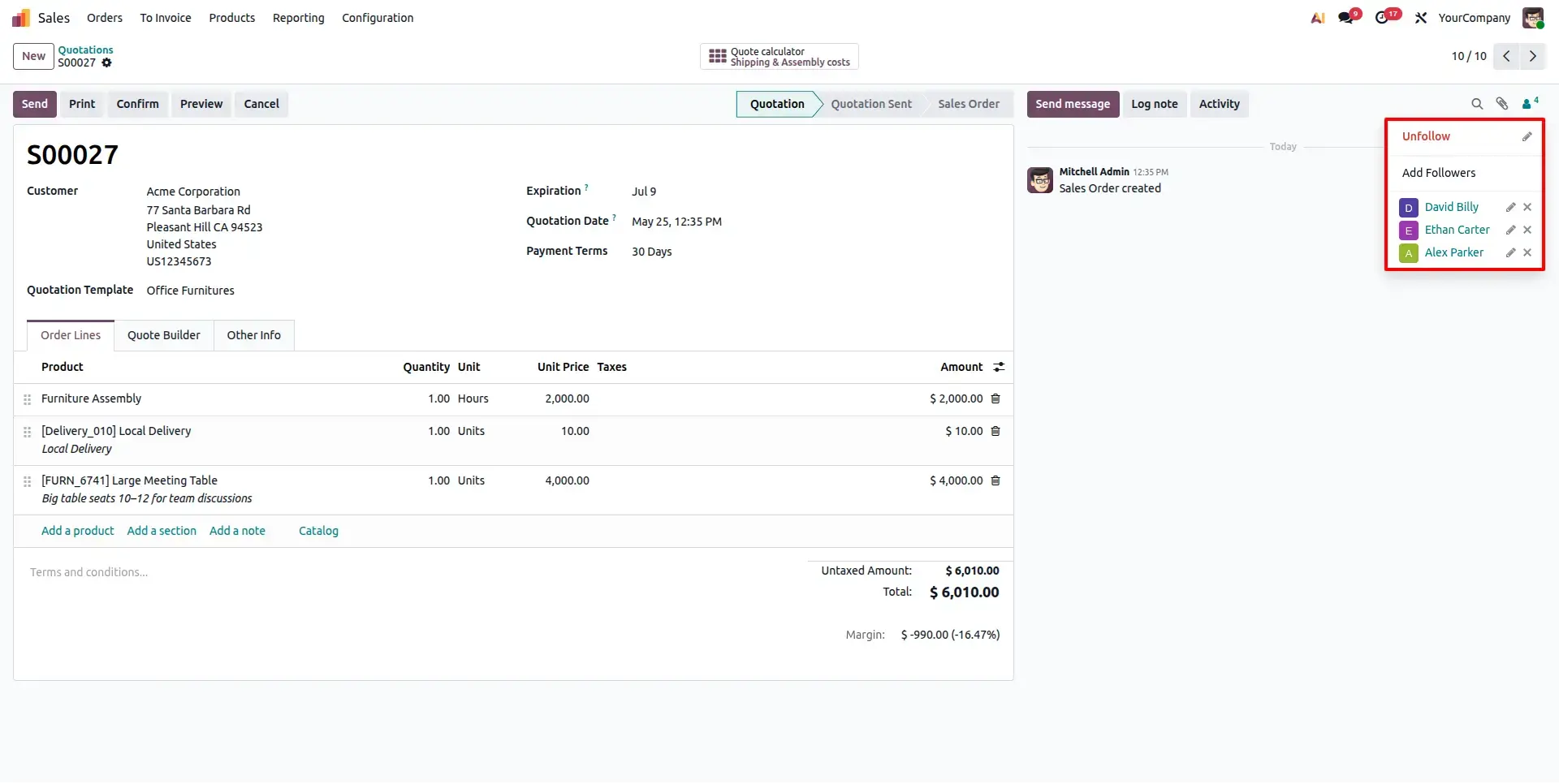Set status to Sales Order
This screenshot has height=784, width=1559.
(969, 104)
